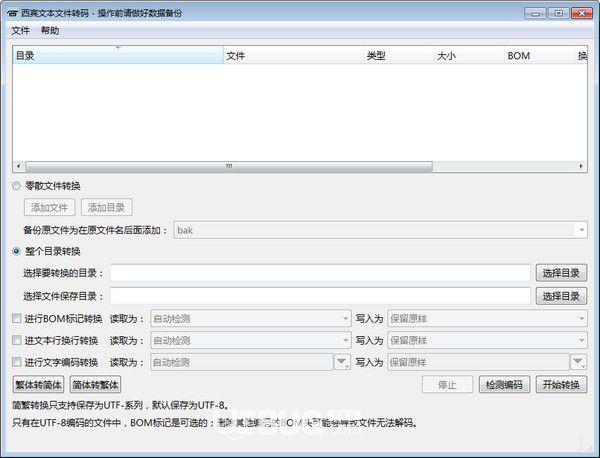Click the 添加目录 button
The image size is (600, 458).
coord(107,207)
